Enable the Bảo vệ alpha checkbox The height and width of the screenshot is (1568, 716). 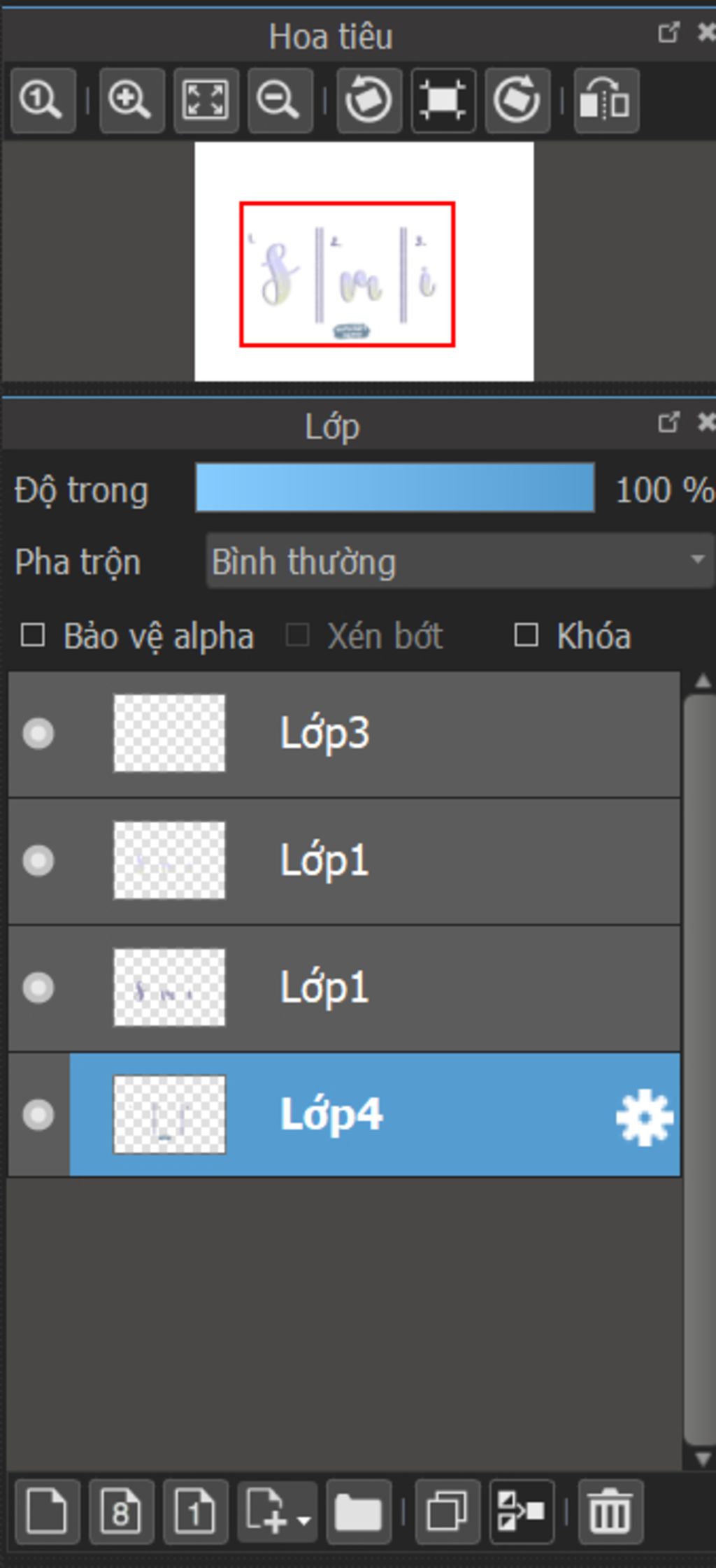33,636
